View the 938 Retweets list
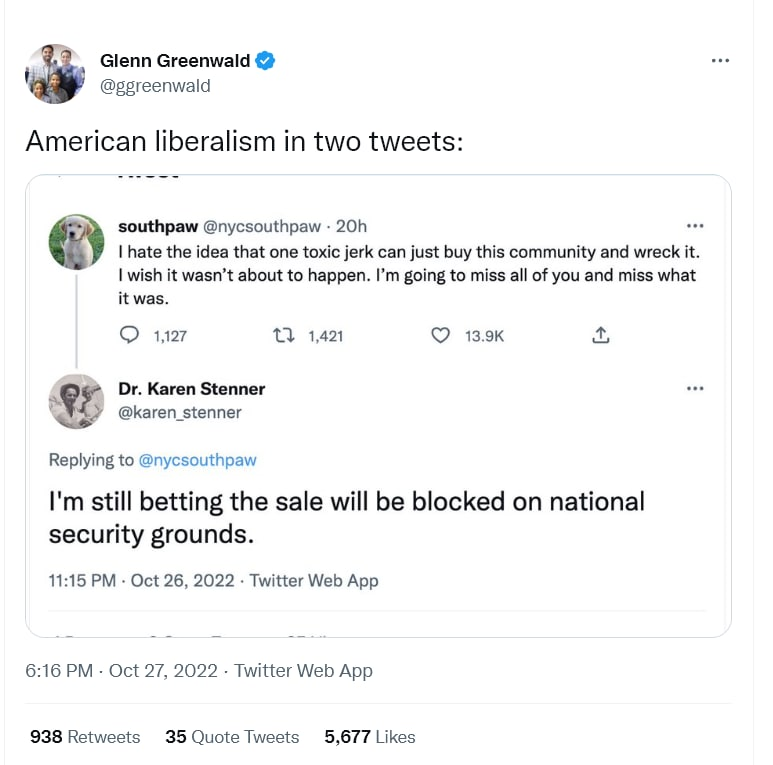This screenshot has width=773, height=765. click(85, 737)
